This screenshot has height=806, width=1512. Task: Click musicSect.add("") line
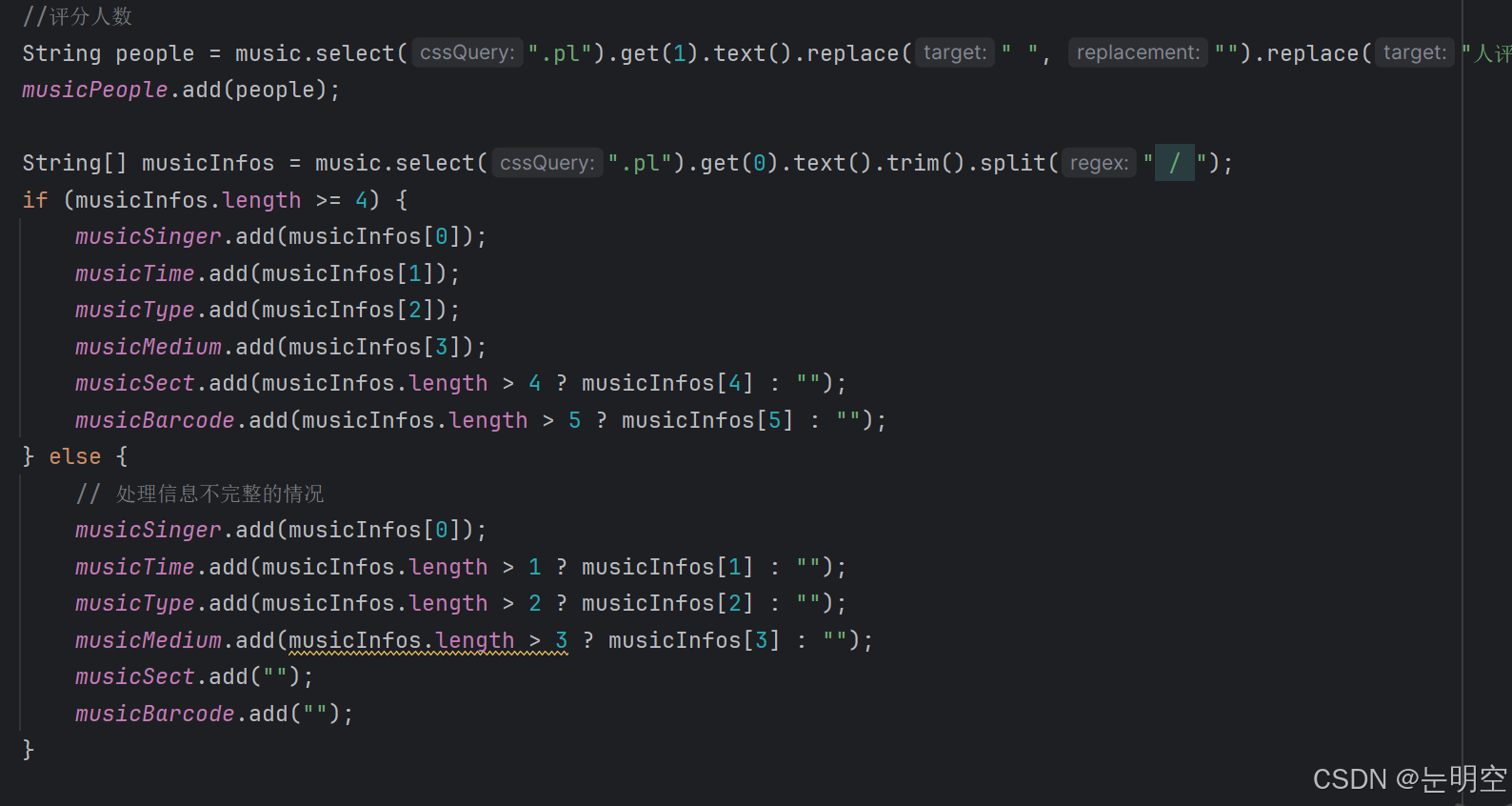[194, 676]
